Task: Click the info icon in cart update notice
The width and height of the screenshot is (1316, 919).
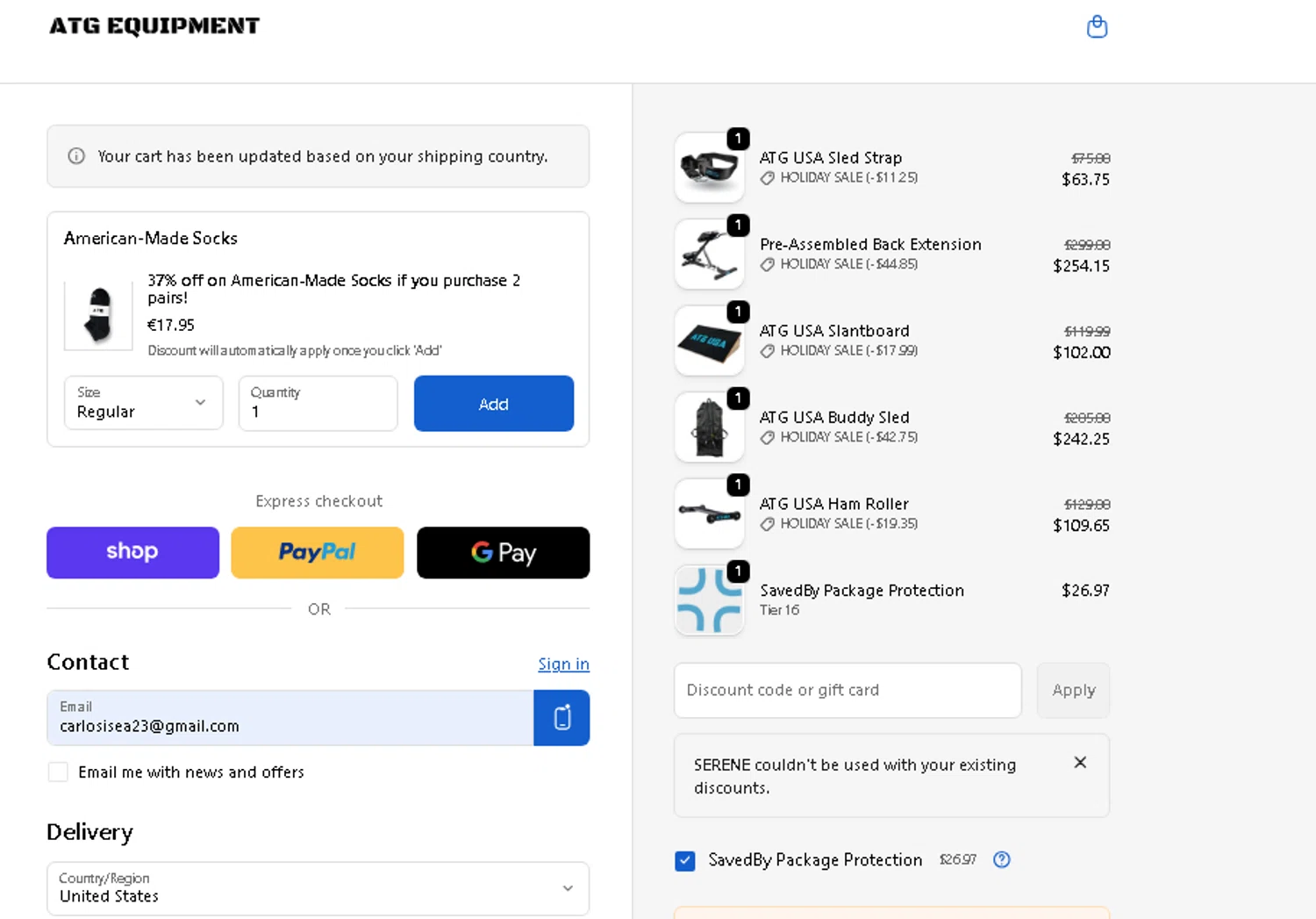Action: click(x=76, y=156)
